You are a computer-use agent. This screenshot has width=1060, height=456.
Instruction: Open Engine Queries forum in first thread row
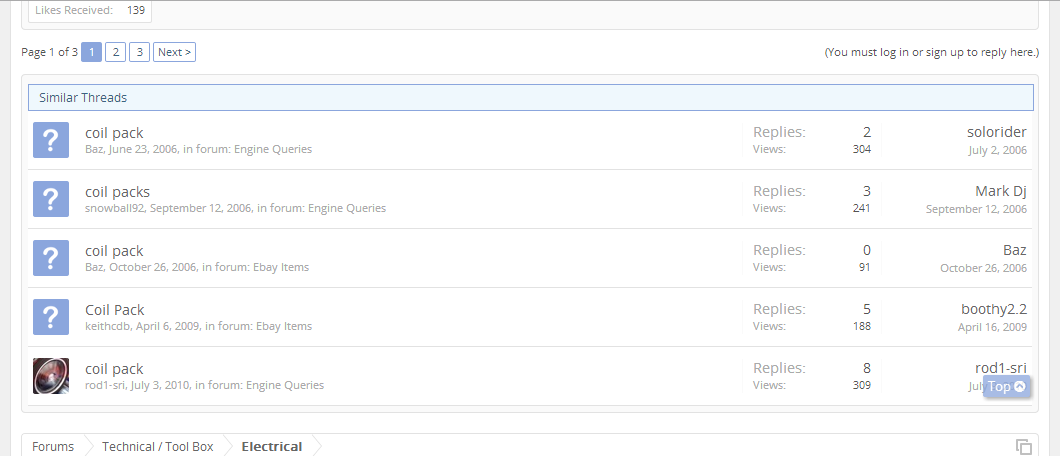(x=273, y=149)
